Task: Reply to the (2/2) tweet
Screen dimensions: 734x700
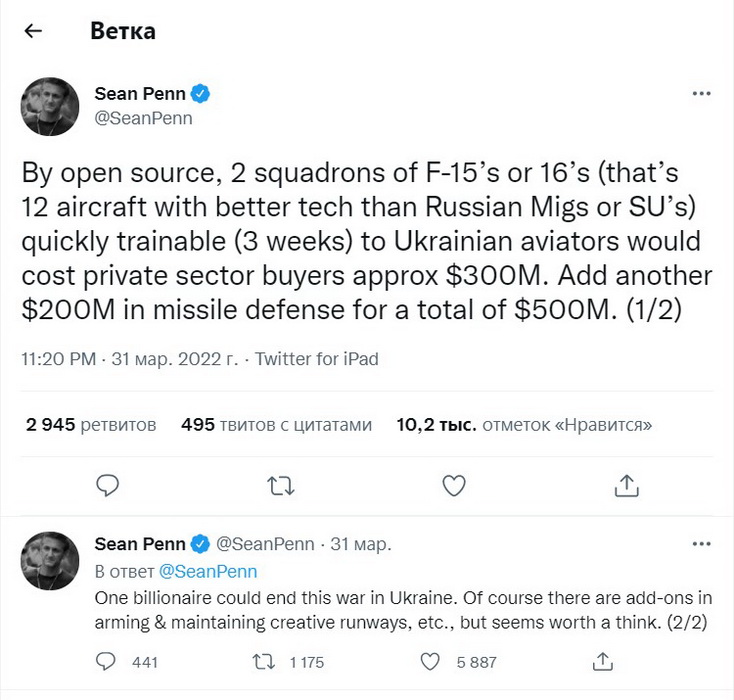Action: tap(108, 661)
